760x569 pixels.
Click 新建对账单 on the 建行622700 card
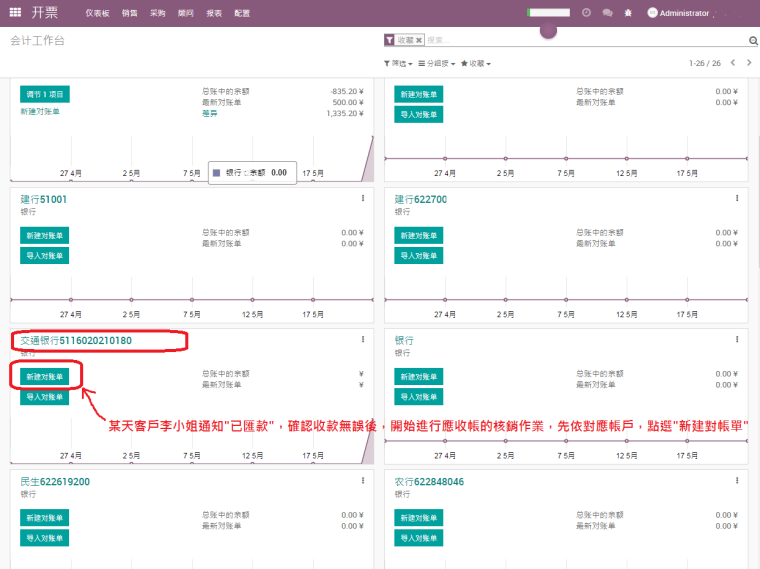(419, 236)
